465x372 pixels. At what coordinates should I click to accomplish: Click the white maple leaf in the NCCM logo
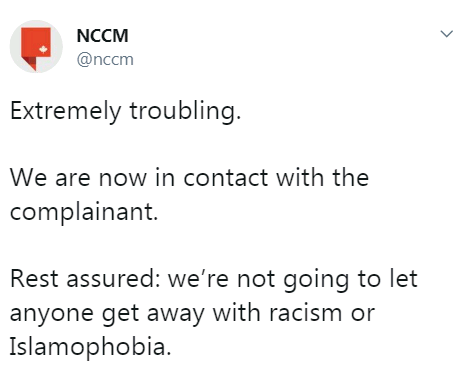[x=43, y=50]
